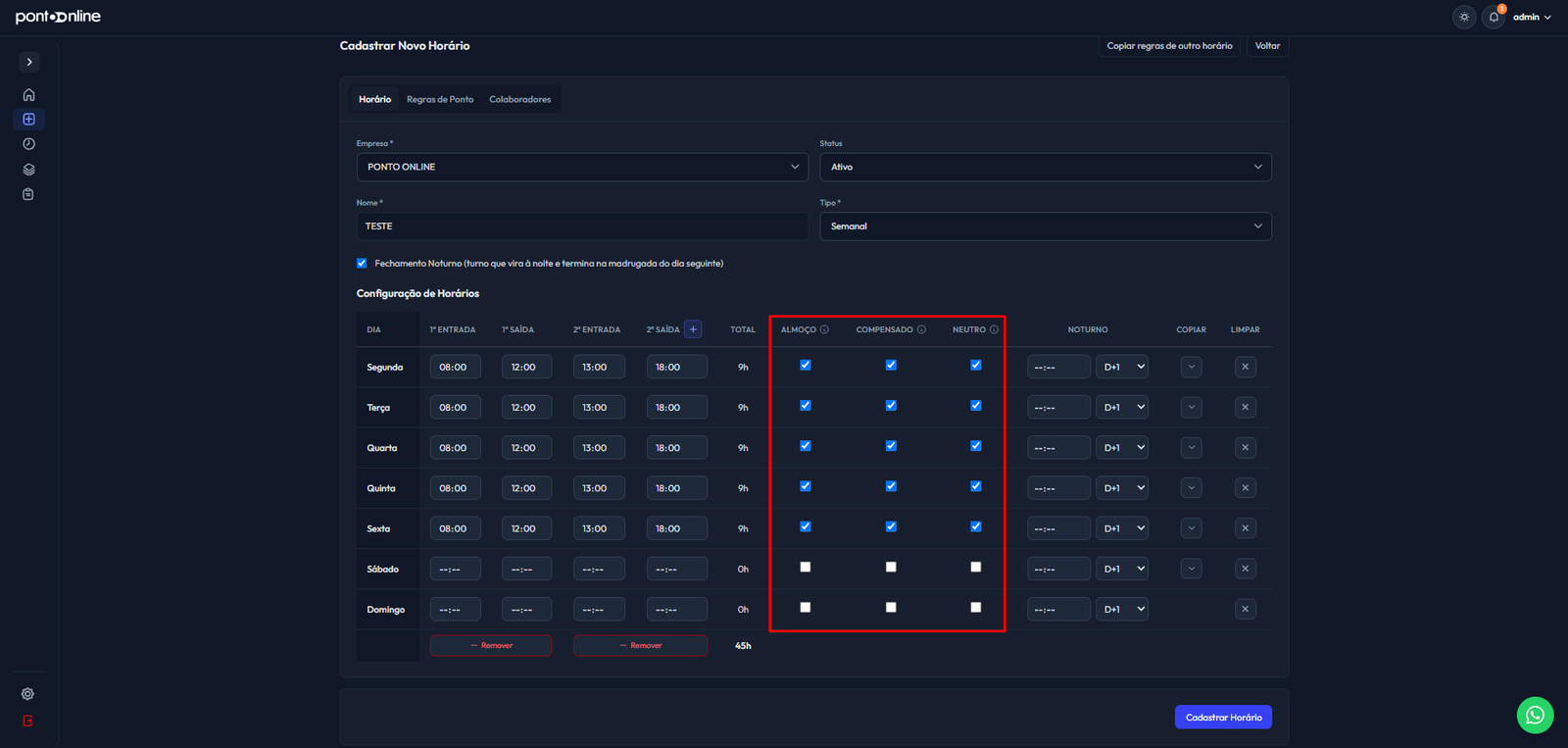Click the clipboard icon in sidebar
Viewport: 1568px width, 748px height.
pos(28,194)
